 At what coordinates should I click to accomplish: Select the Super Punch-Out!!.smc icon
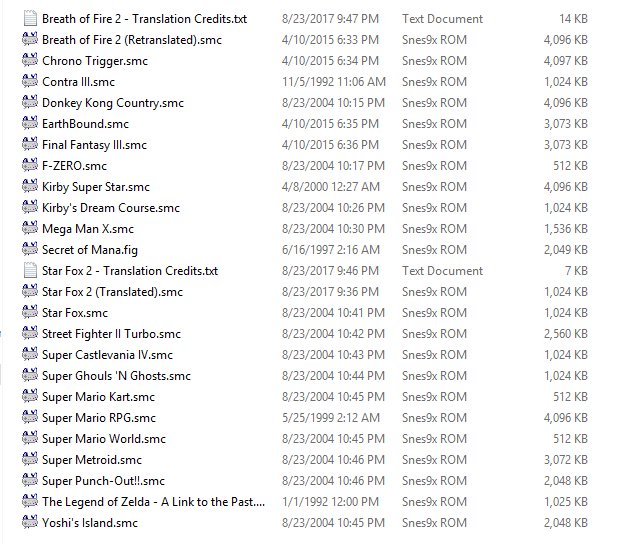tap(30, 481)
